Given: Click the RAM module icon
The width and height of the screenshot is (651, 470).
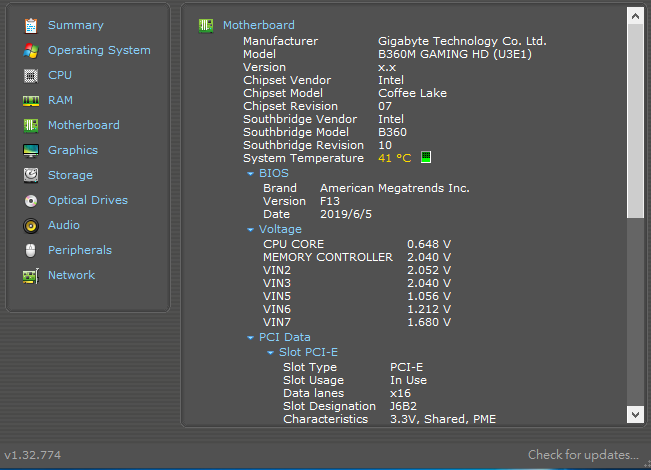Looking at the screenshot, I should tap(31, 101).
